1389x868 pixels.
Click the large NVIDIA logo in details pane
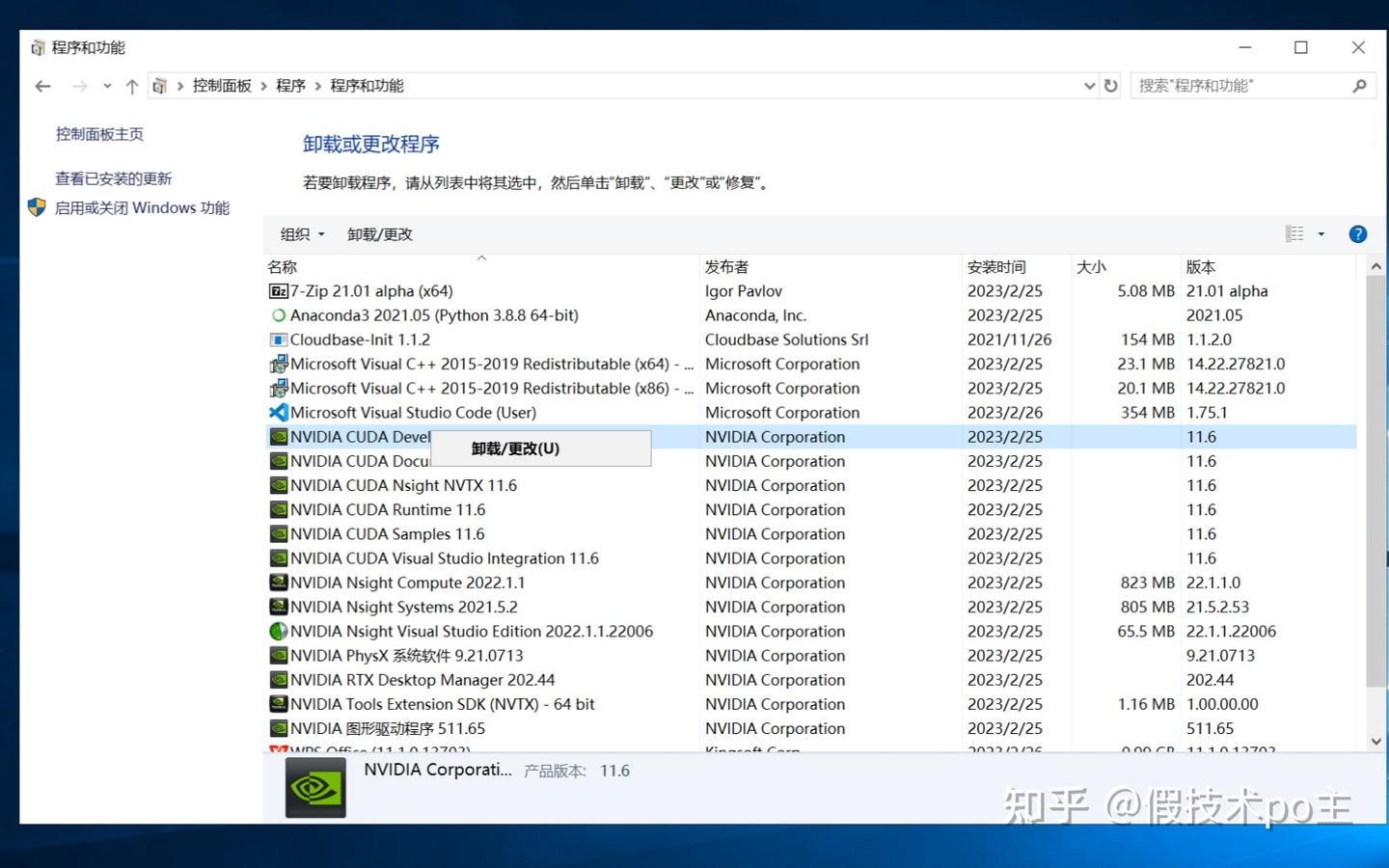coord(315,788)
